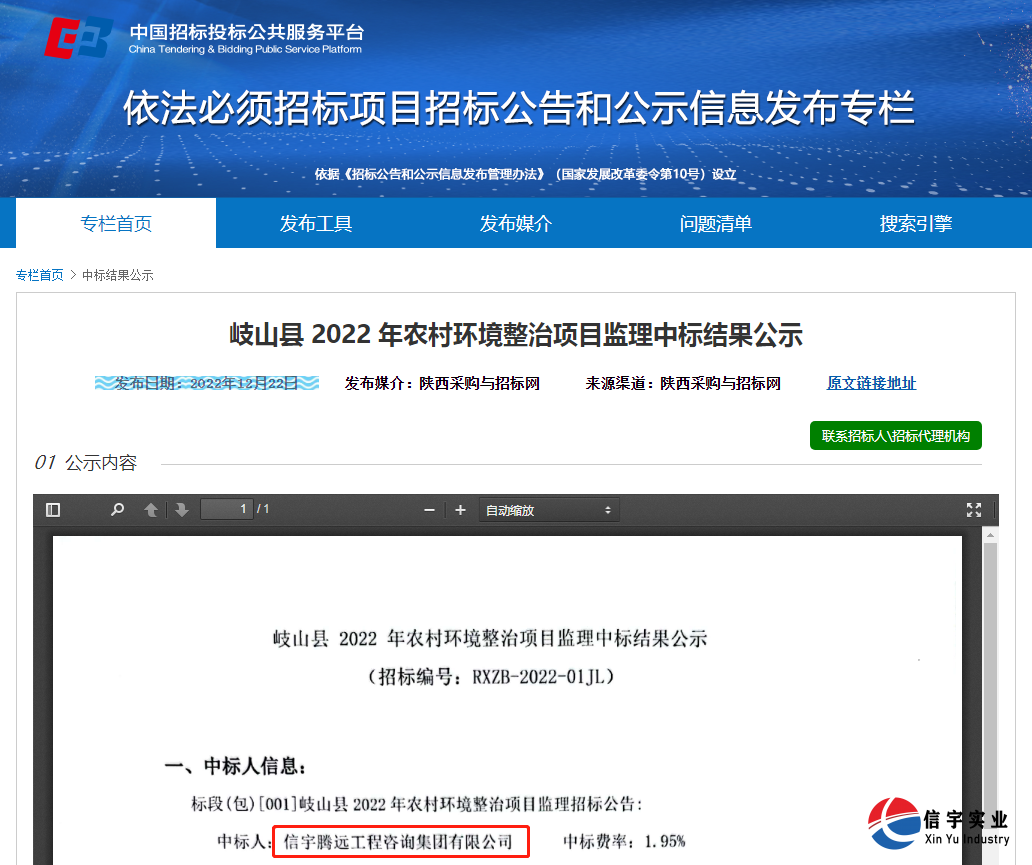Switch to the 发布媒介 tab
Viewport: 1032px width, 865px height.
point(515,223)
